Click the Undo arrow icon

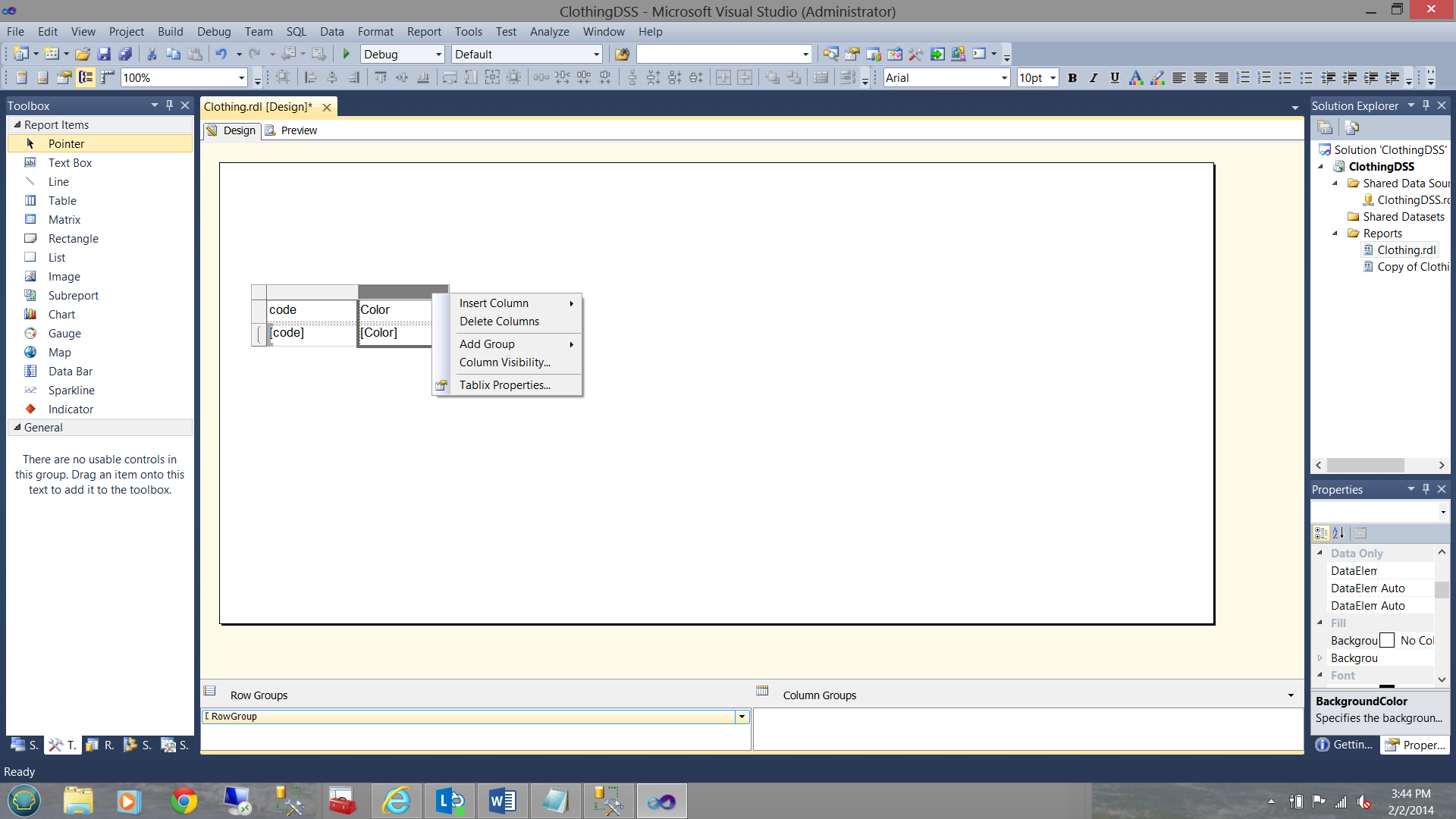point(221,54)
